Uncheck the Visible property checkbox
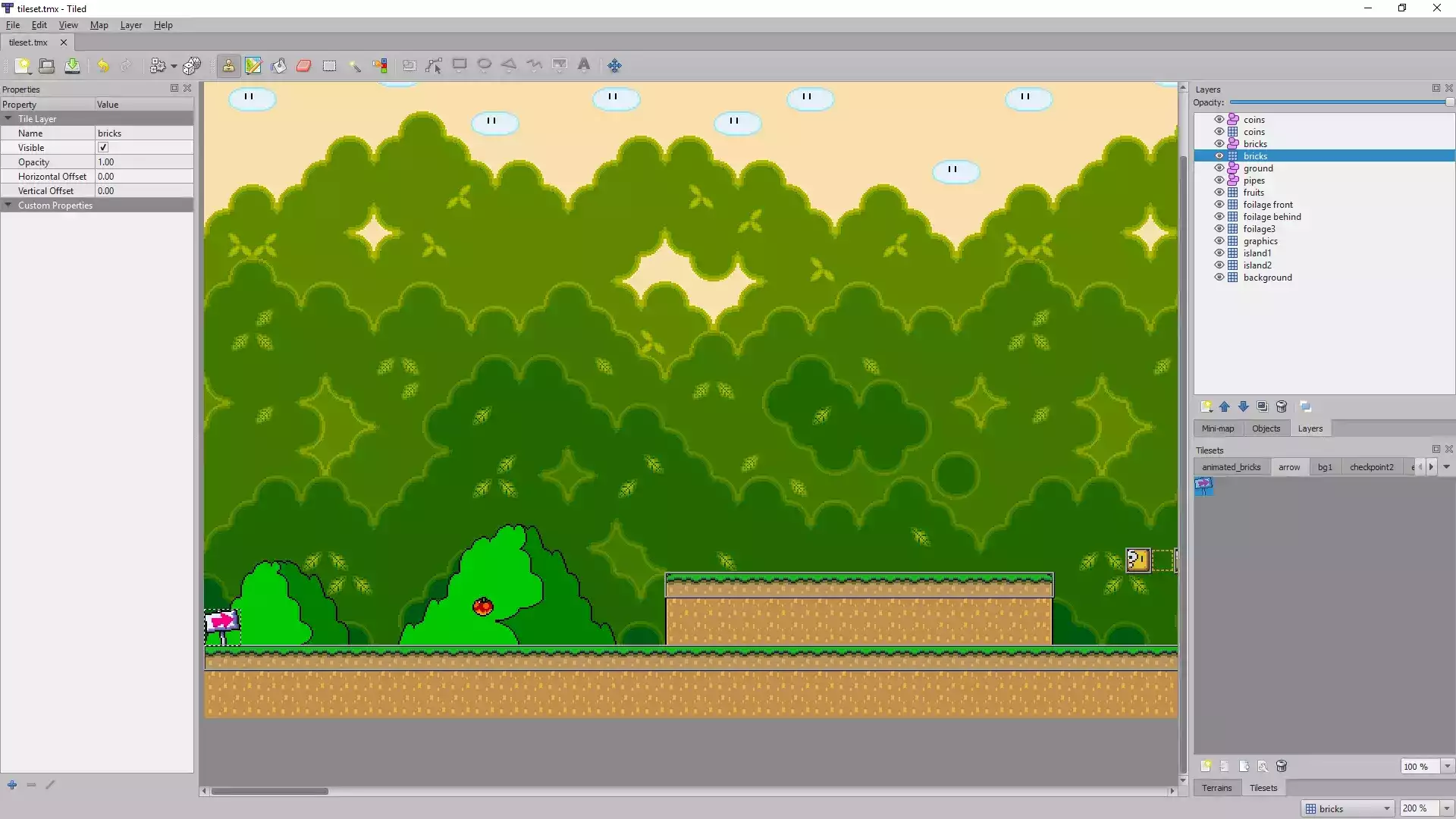Image resolution: width=1456 pixels, height=819 pixels. [103, 148]
